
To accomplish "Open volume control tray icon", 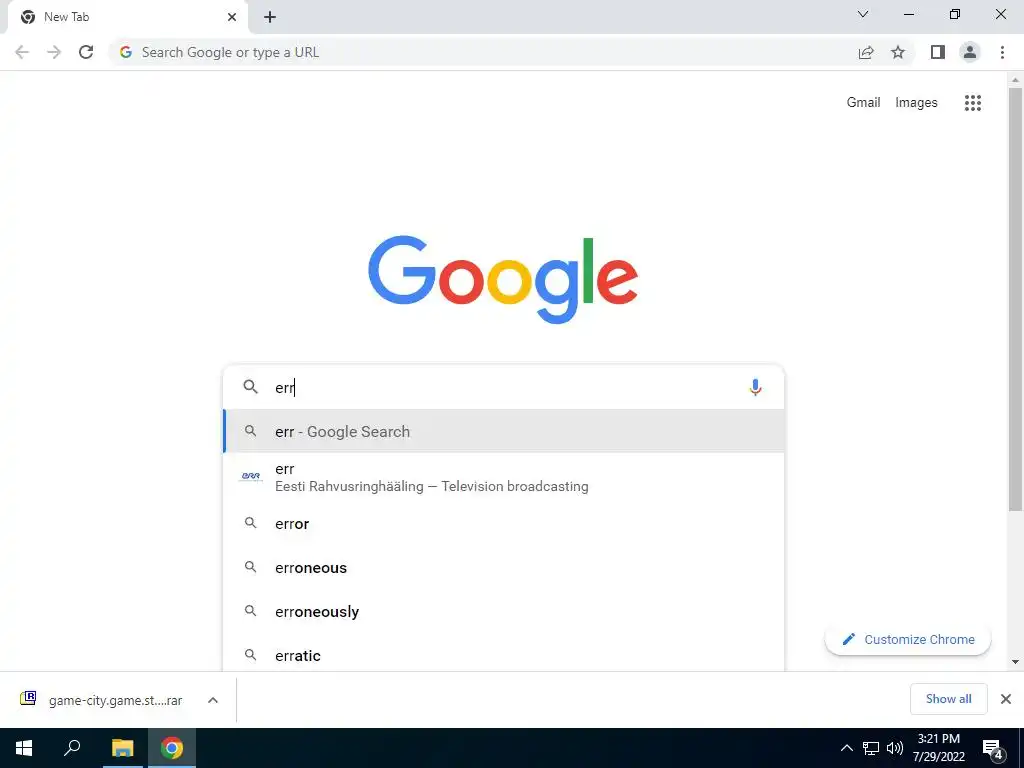I will (895, 748).
